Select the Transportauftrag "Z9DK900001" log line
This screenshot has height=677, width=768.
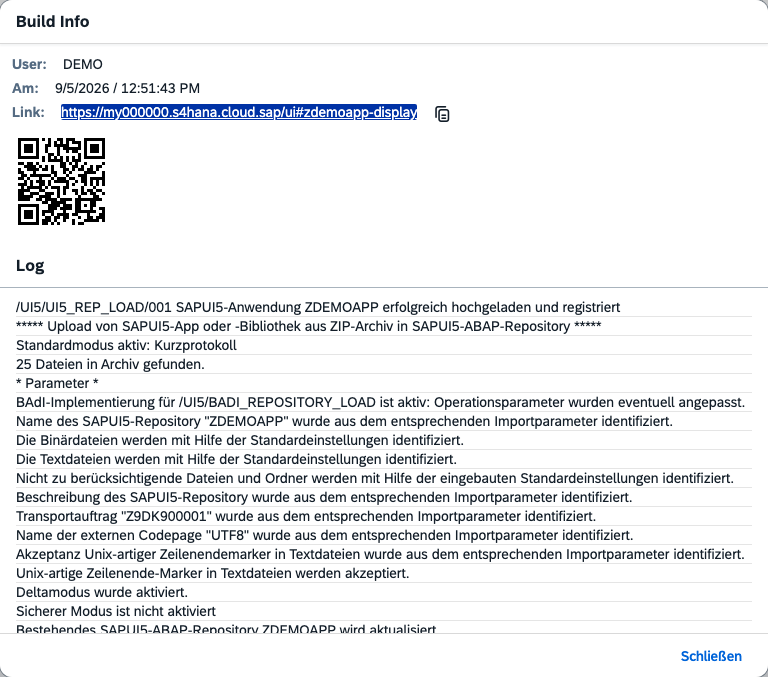384,516
